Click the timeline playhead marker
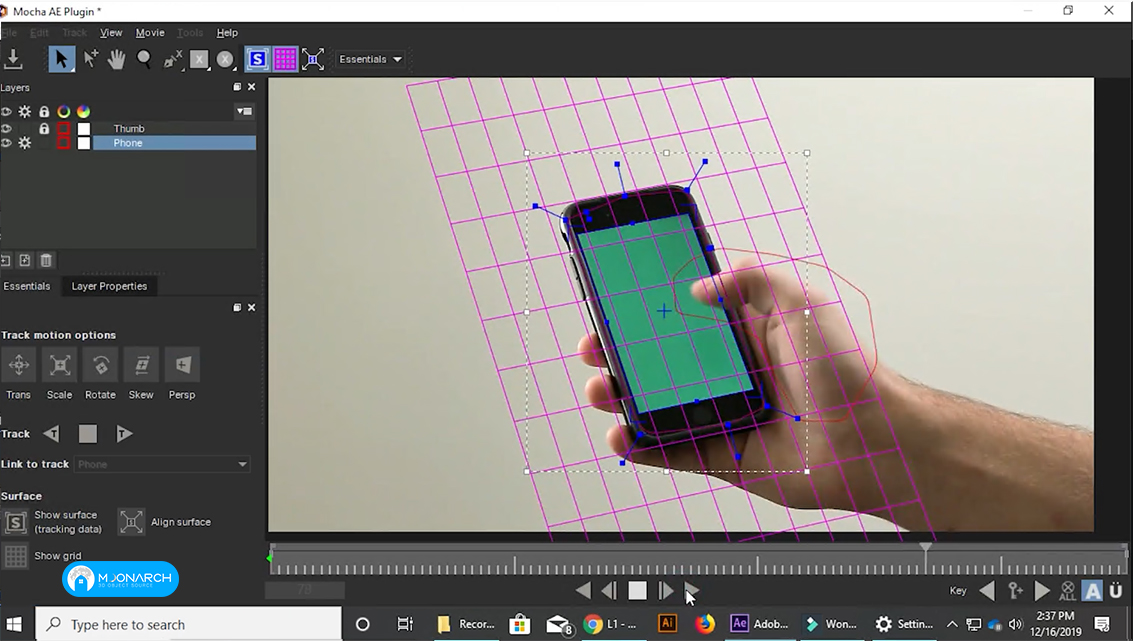The width and height of the screenshot is (1133, 641). pyautogui.click(x=926, y=548)
